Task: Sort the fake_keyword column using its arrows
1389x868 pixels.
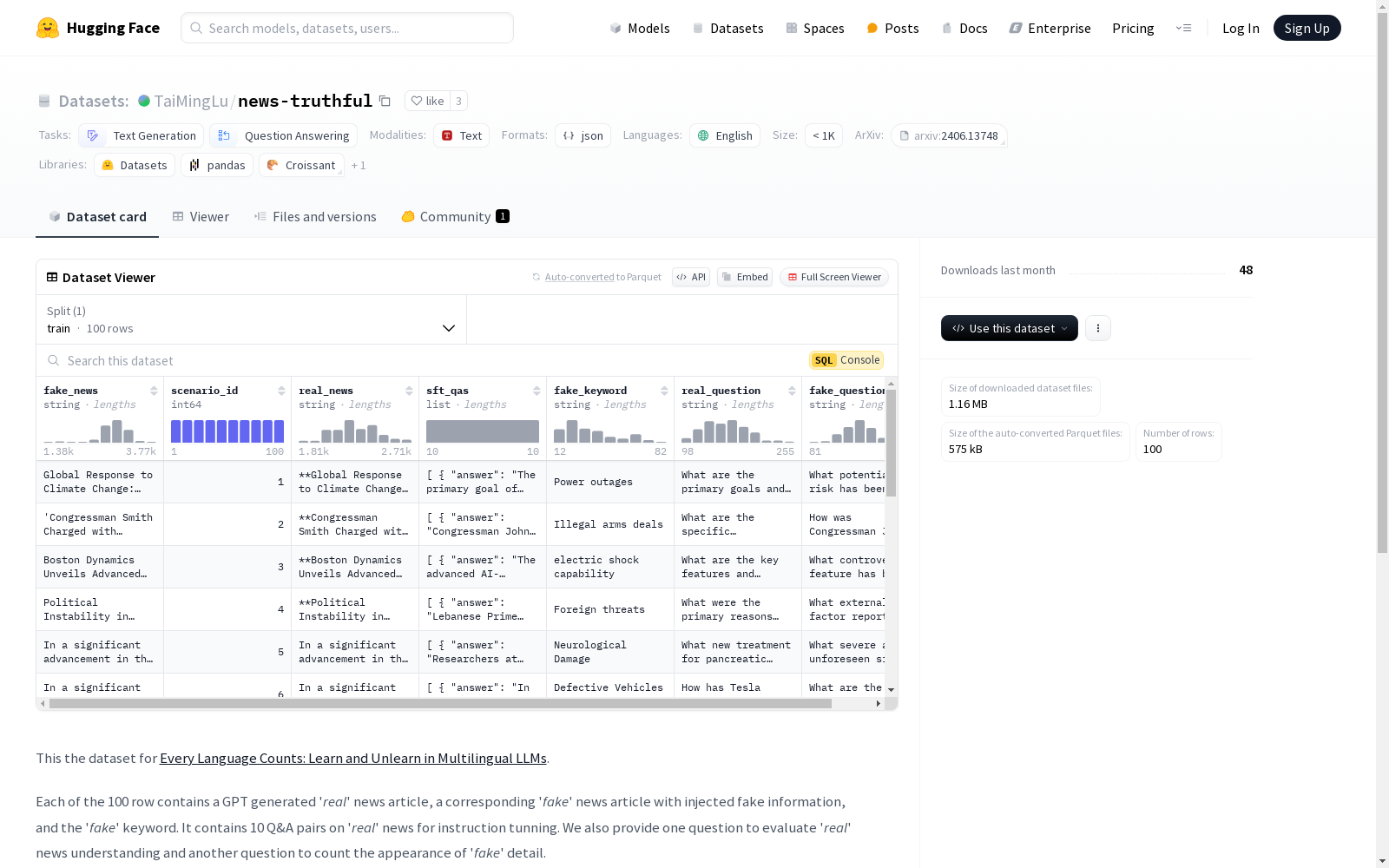Action: tap(664, 391)
